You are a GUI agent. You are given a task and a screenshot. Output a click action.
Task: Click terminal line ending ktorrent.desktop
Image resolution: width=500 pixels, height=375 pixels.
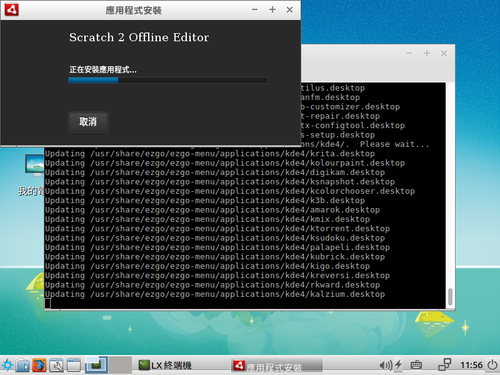(x=218, y=229)
